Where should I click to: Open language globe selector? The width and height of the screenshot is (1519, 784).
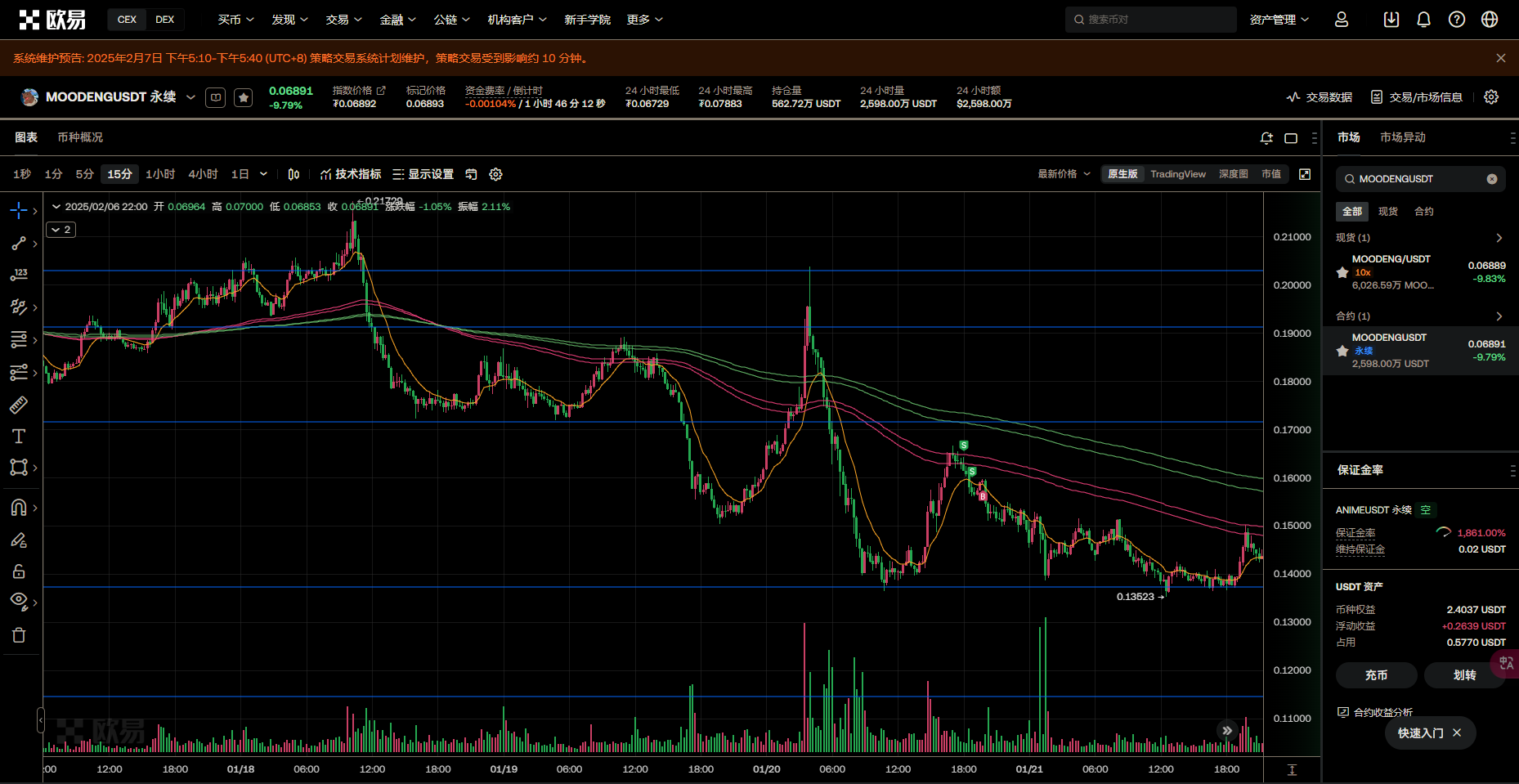coord(1490,20)
